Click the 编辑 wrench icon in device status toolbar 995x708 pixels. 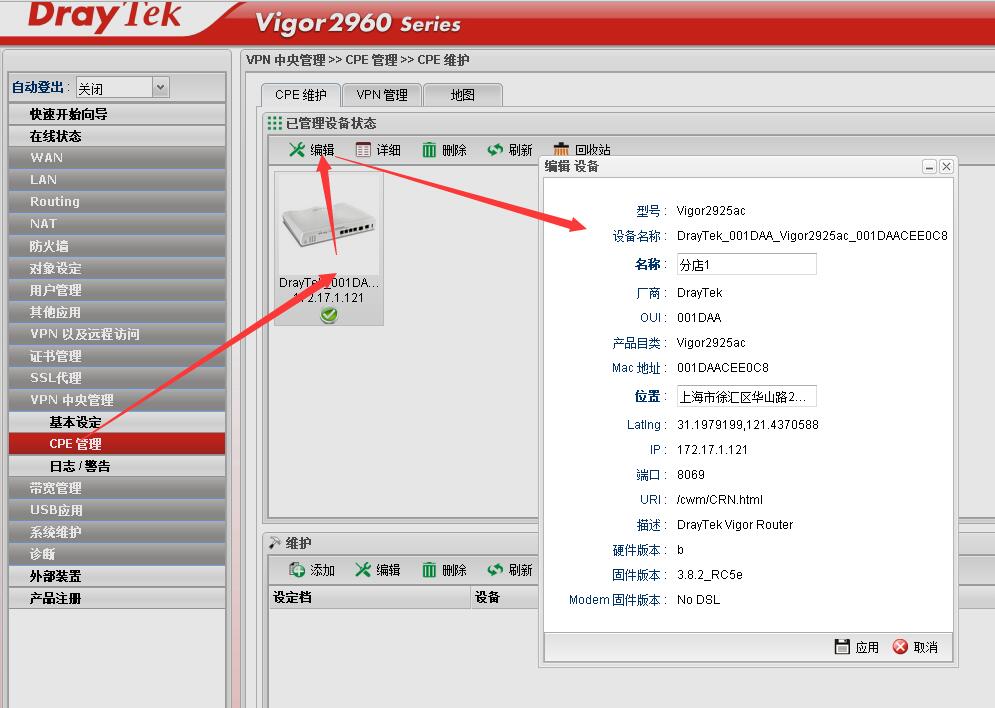point(296,150)
